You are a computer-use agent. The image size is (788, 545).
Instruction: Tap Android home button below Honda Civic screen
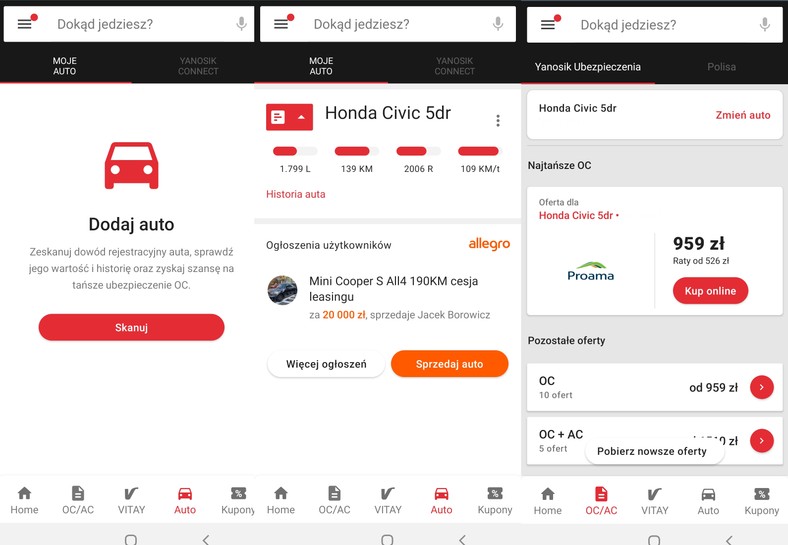(387, 540)
